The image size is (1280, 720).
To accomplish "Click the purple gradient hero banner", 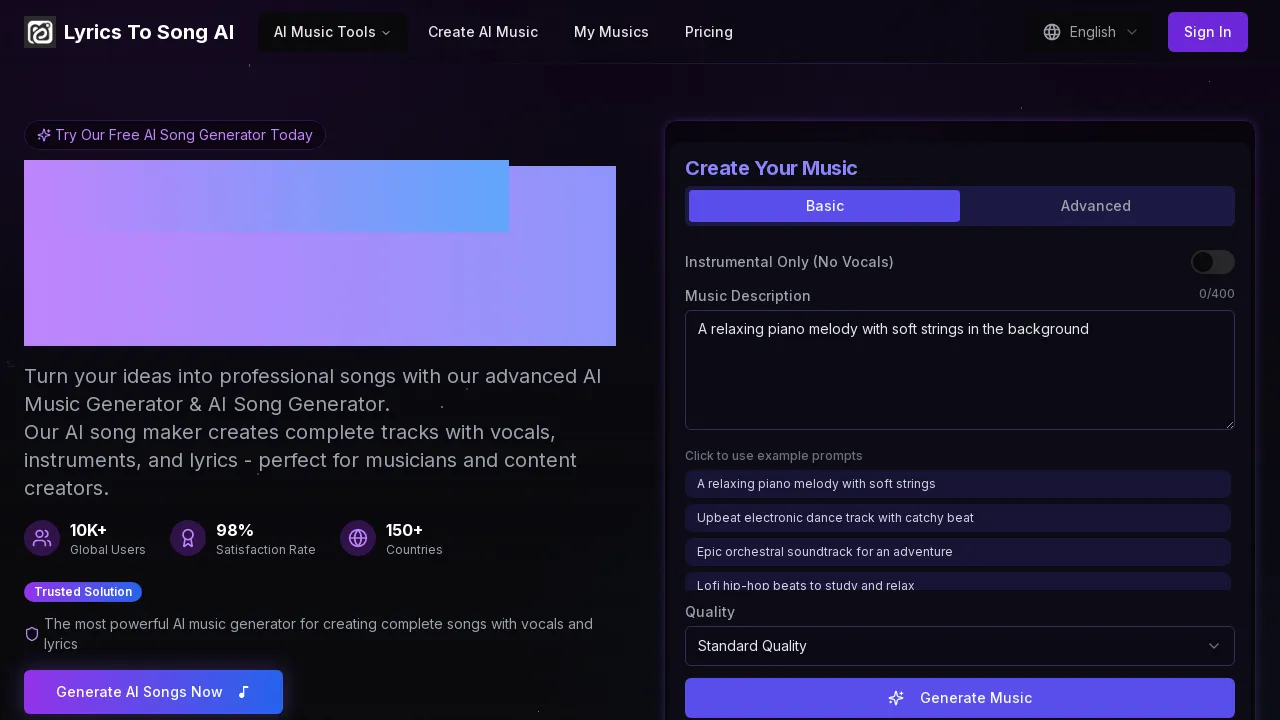I will tap(320, 253).
